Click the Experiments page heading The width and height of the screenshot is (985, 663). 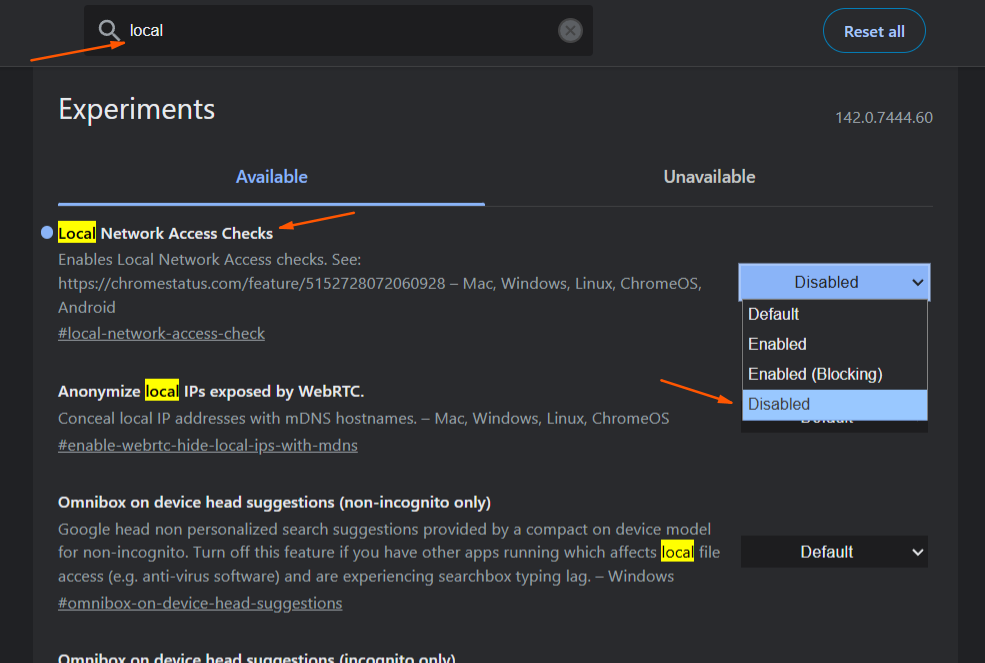[x=137, y=109]
